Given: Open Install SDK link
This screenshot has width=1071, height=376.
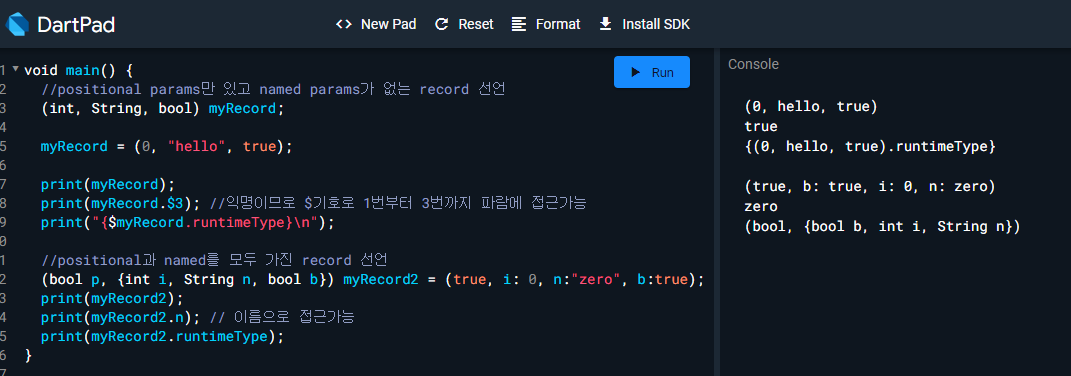Looking at the screenshot, I should 656,24.
